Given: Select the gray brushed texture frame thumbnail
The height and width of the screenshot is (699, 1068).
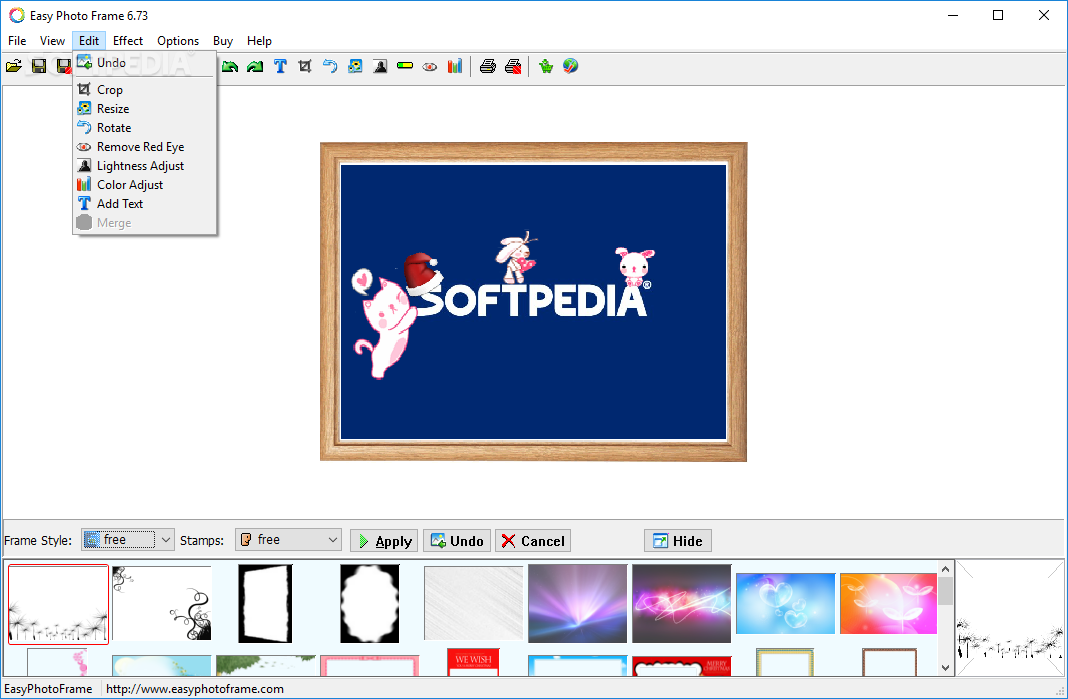Looking at the screenshot, I should [473, 604].
